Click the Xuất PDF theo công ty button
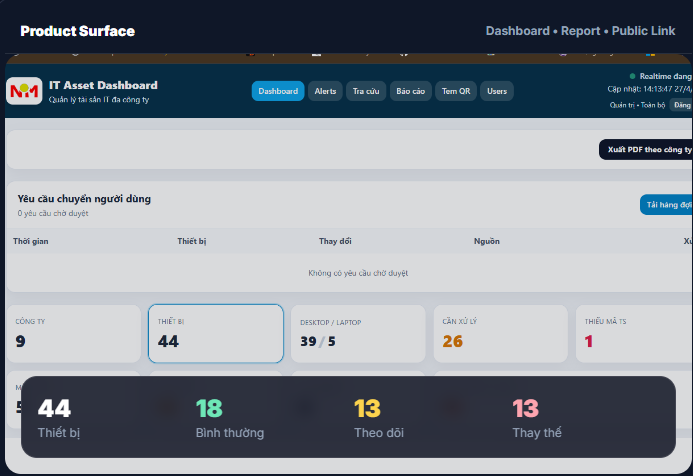Screen dimensions: 693x476 [648, 149]
